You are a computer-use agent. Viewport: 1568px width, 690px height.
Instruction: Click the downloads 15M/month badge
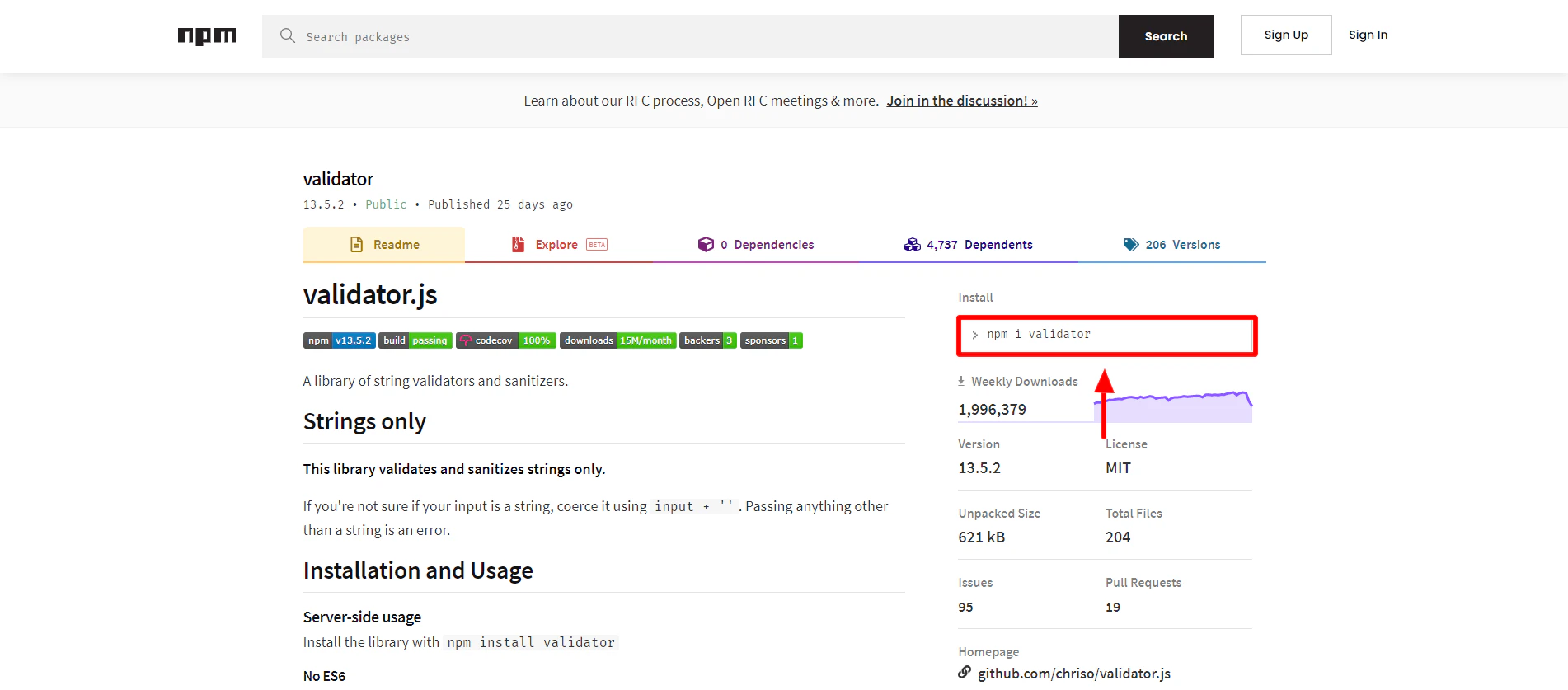click(618, 340)
